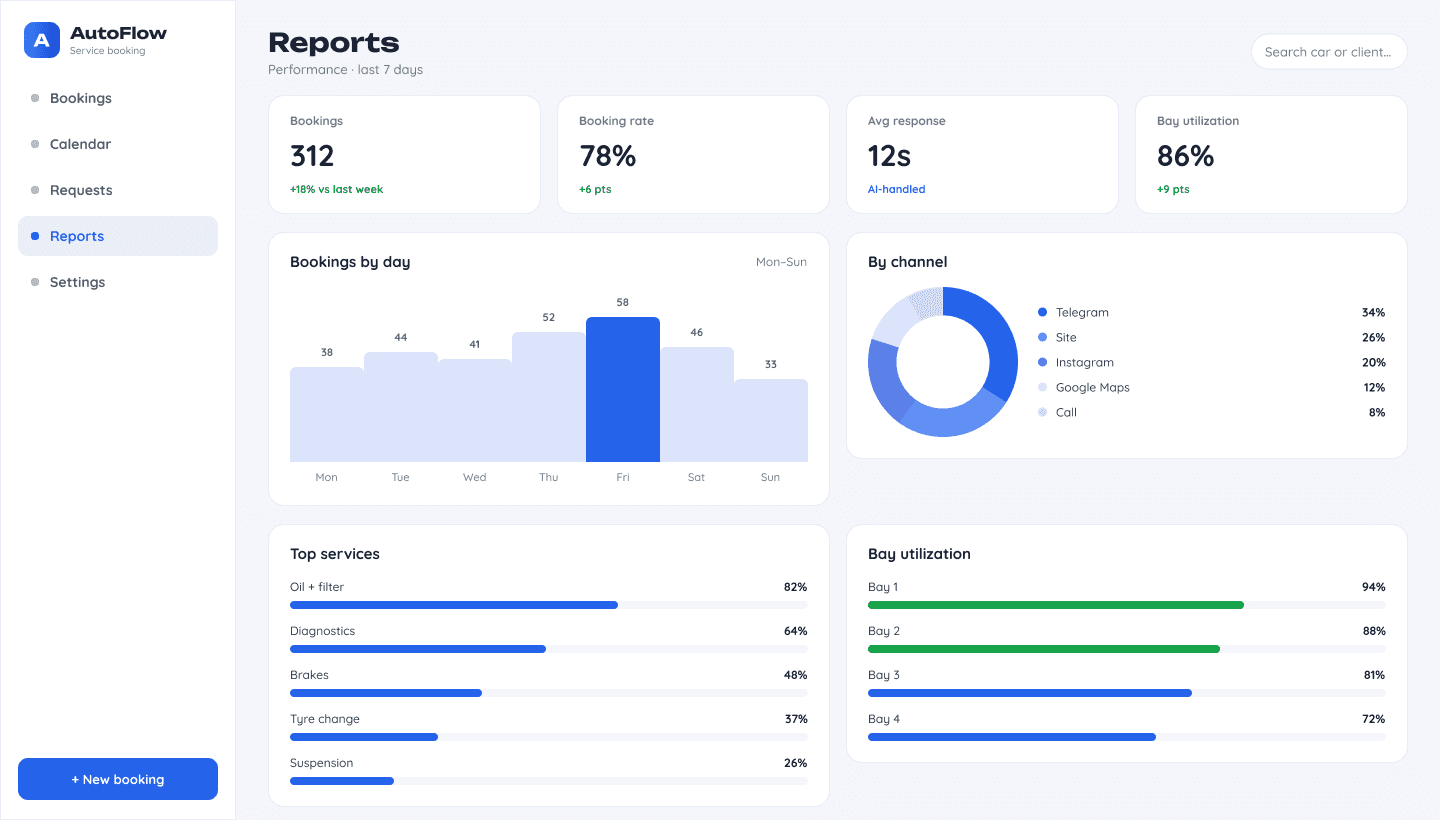The width and height of the screenshot is (1440, 820).
Task: Select the Sunday bar showing 33
Action: point(771,420)
